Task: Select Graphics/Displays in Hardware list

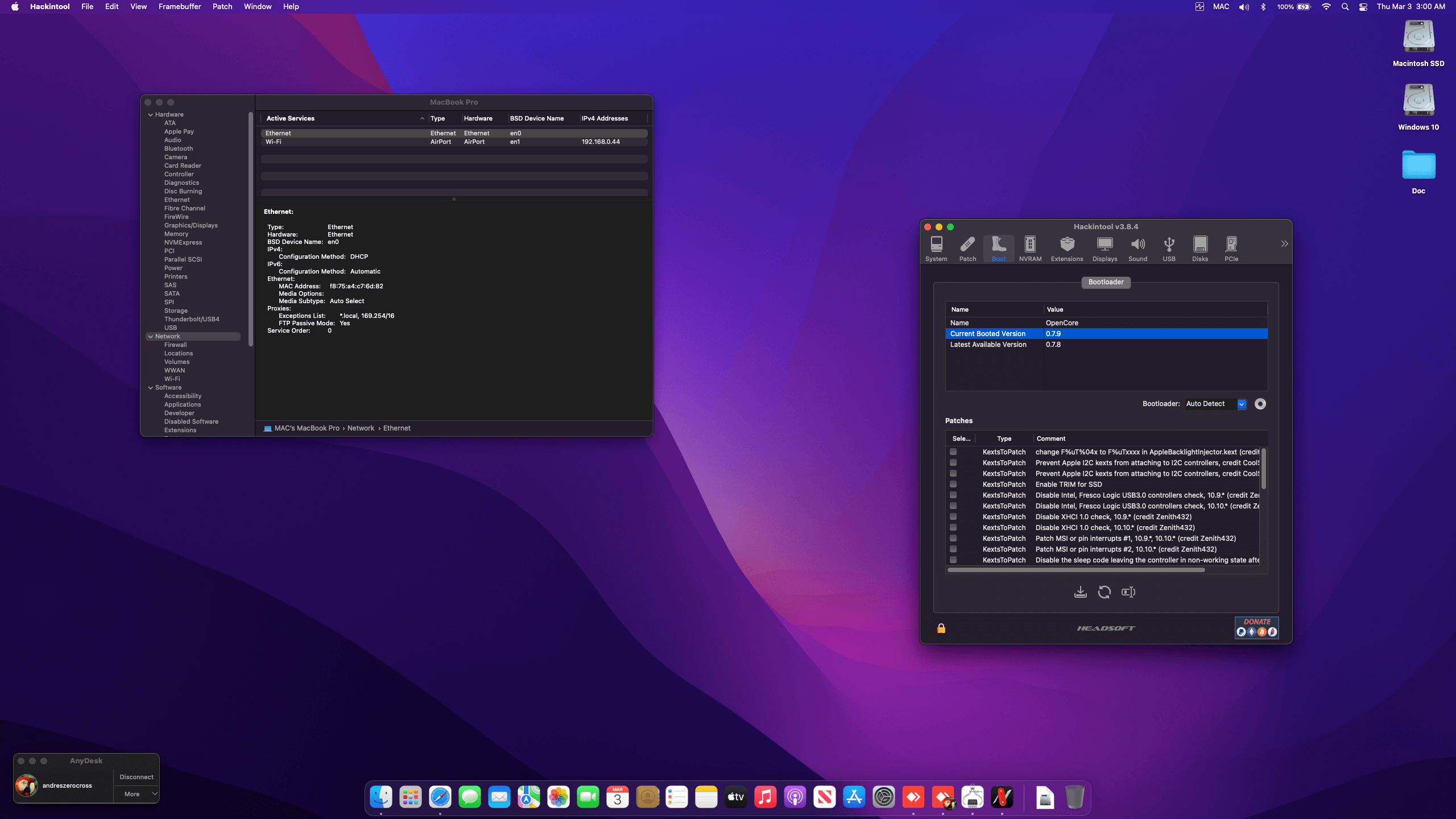Action: tap(191, 226)
